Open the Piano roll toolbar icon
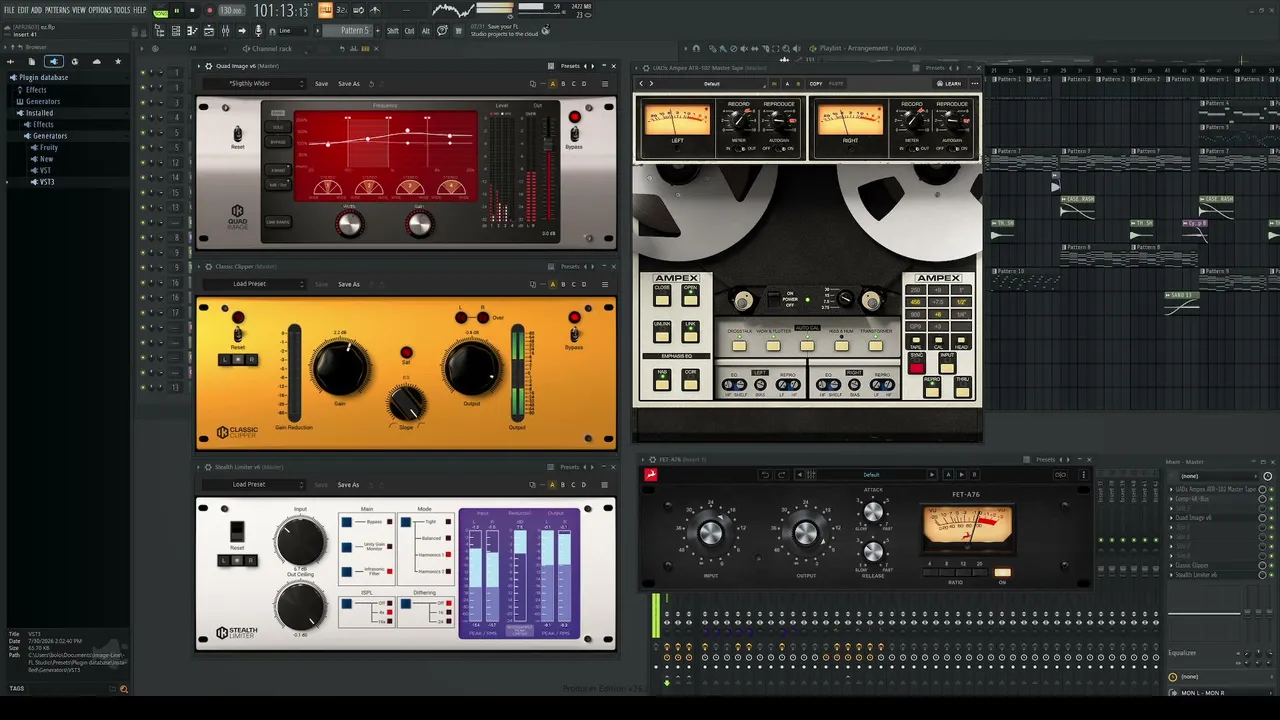 coord(192,31)
